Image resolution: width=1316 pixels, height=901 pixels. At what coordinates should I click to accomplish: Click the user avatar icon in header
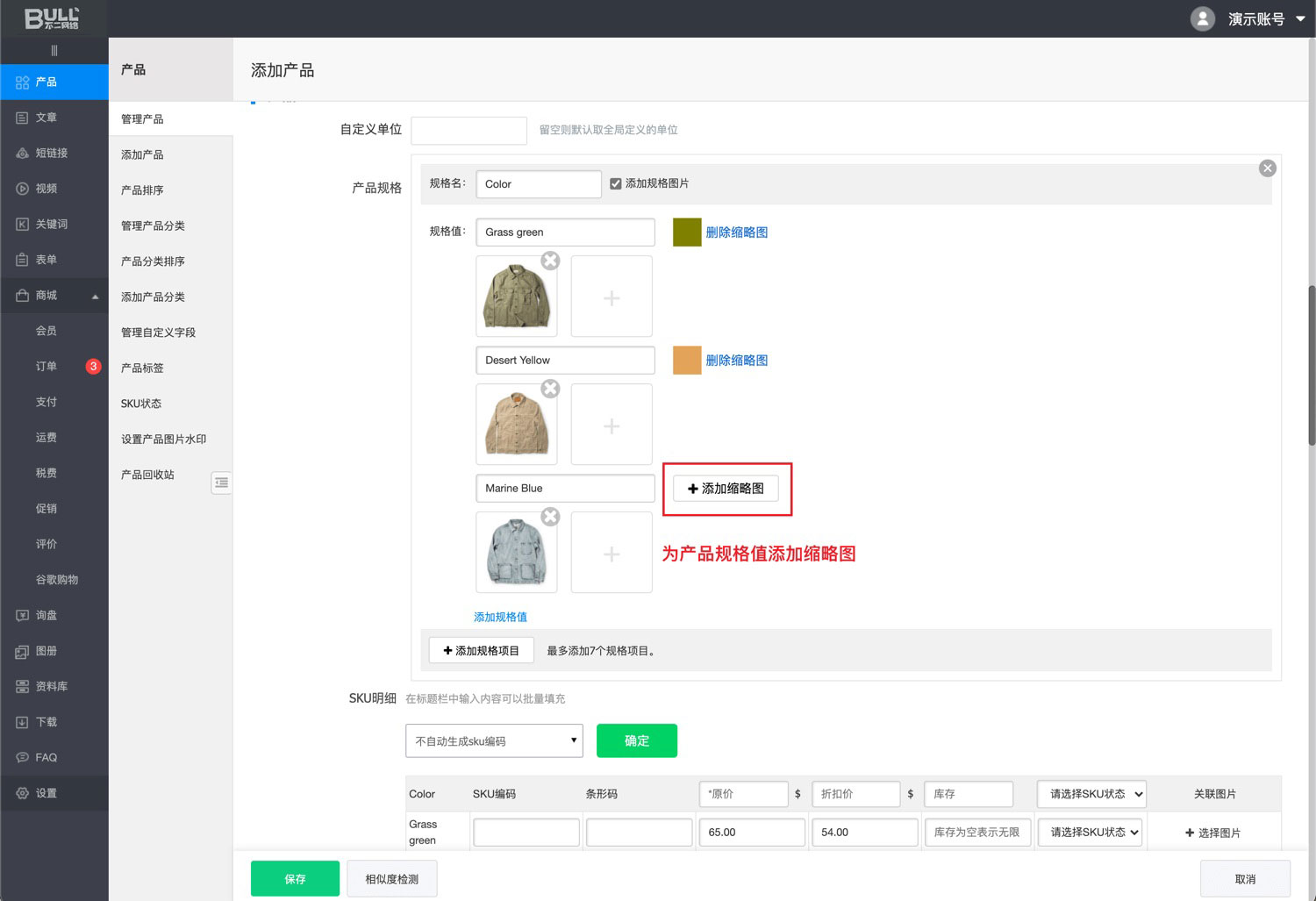[x=1202, y=18]
